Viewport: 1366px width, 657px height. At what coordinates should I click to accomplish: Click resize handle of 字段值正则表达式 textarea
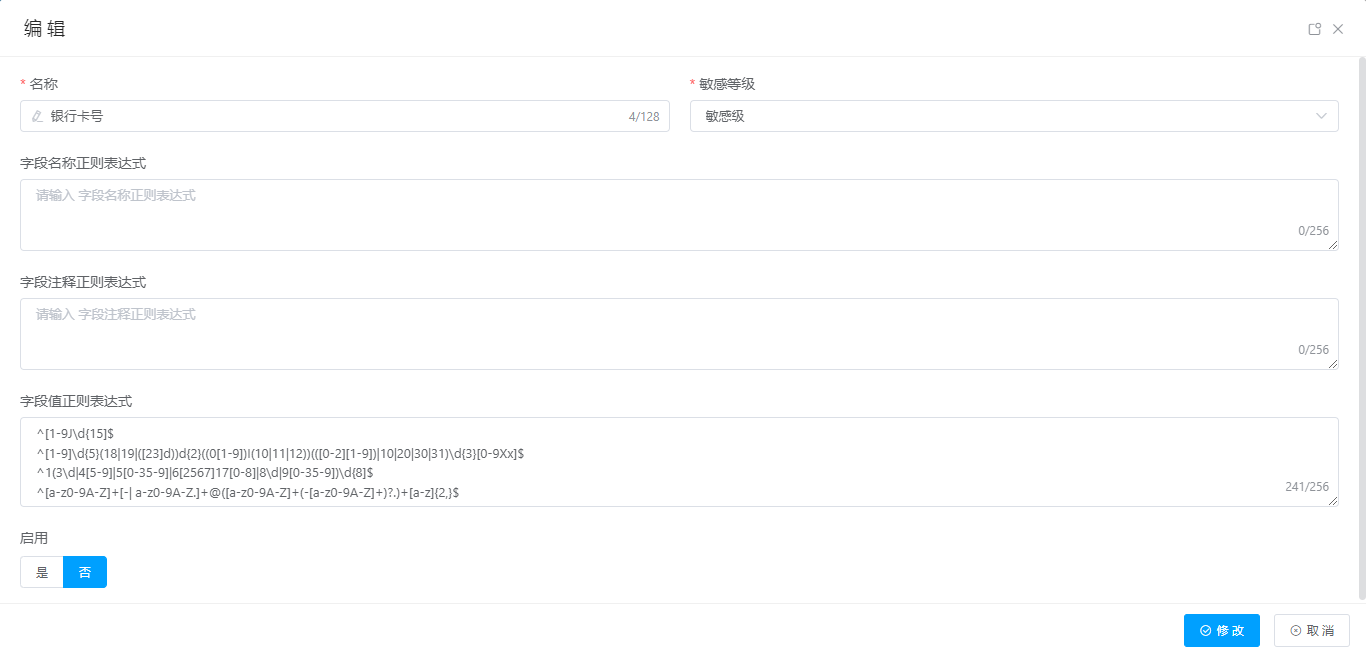point(1333,501)
